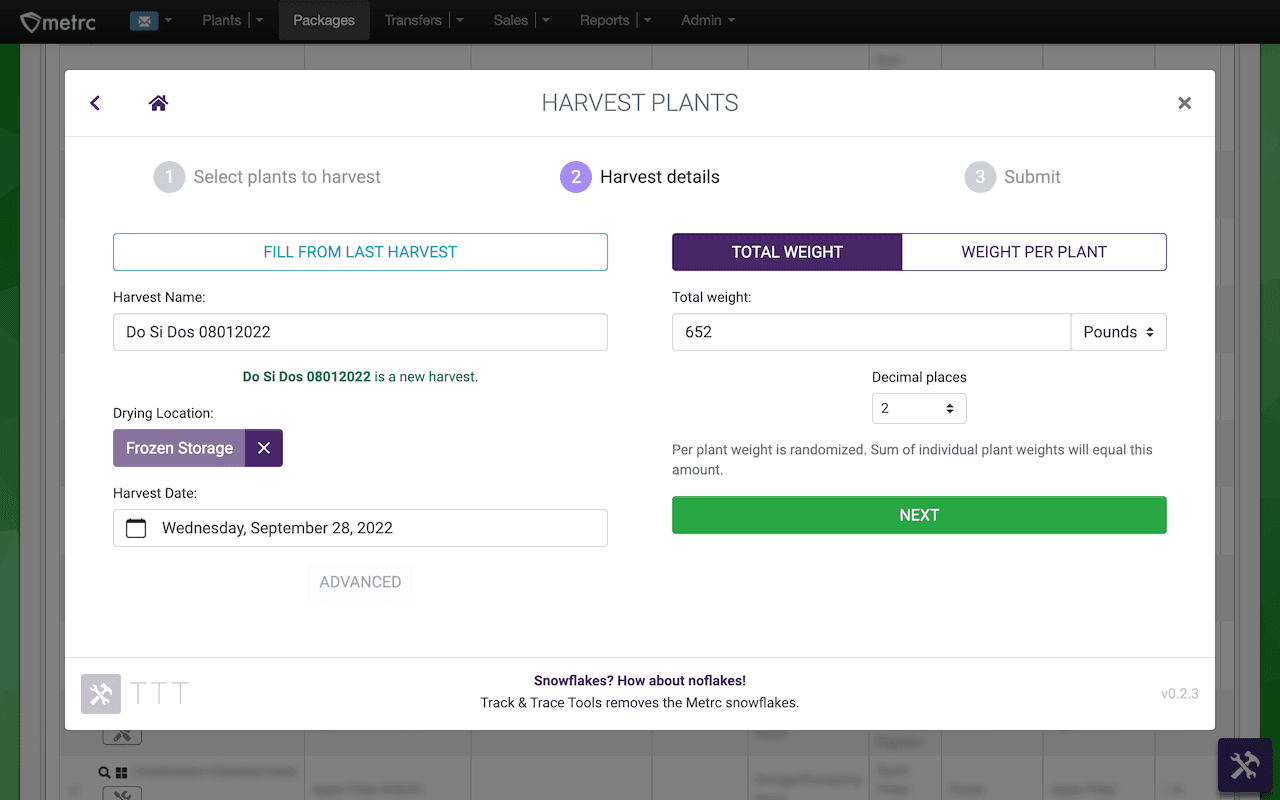Switch to Weight Per Plant mode
Screen dimensions: 1280x800
pyautogui.click(x=1034, y=252)
